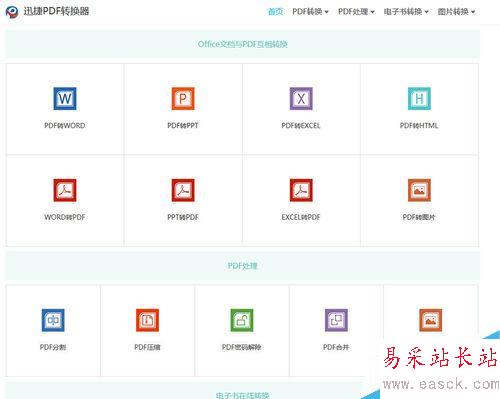
Task: Click the PDF转PPT label
Action: [183, 126]
